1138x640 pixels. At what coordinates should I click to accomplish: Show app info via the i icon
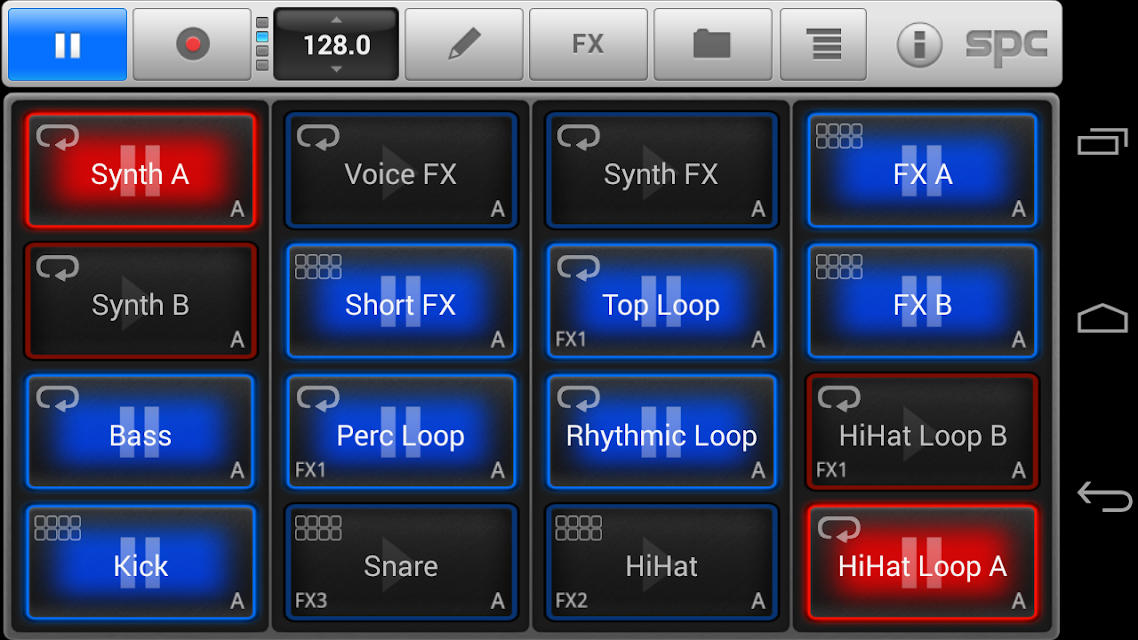pyautogui.click(x=919, y=45)
